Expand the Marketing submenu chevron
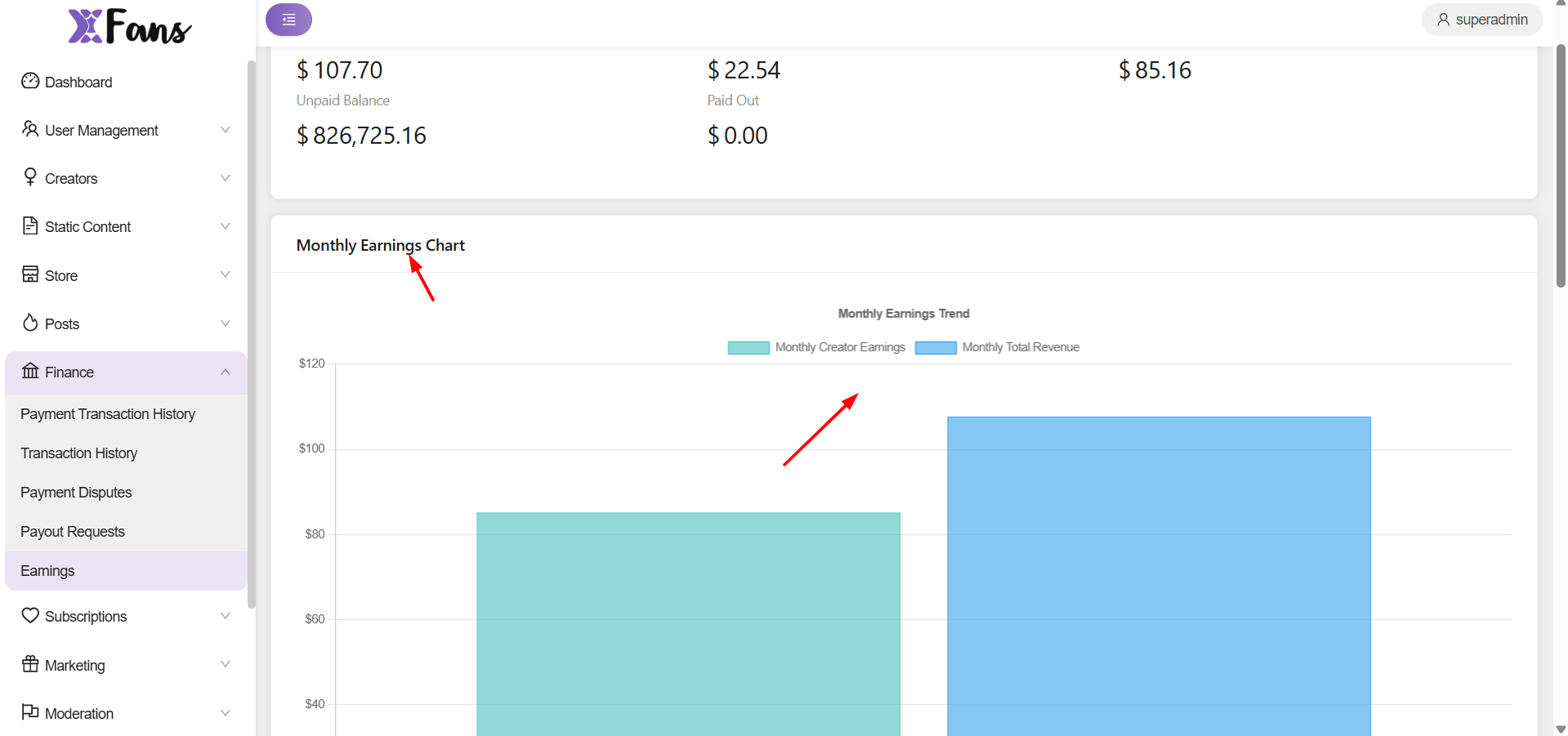This screenshot has height=736, width=1568. 226,664
